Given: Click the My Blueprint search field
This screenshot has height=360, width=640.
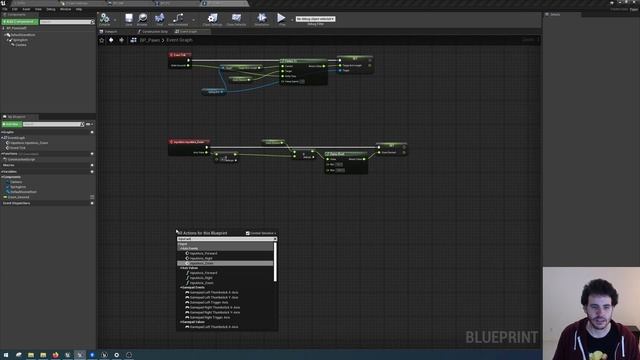Looking at the screenshot, I should [x=53, y=124].
